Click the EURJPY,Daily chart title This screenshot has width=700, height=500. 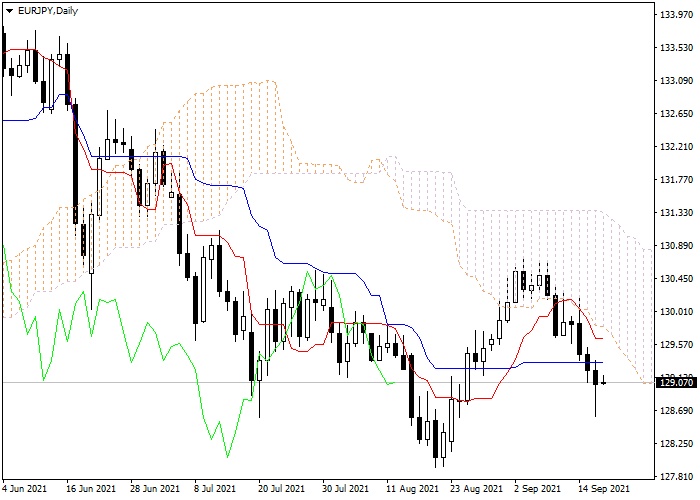point(48,11)
